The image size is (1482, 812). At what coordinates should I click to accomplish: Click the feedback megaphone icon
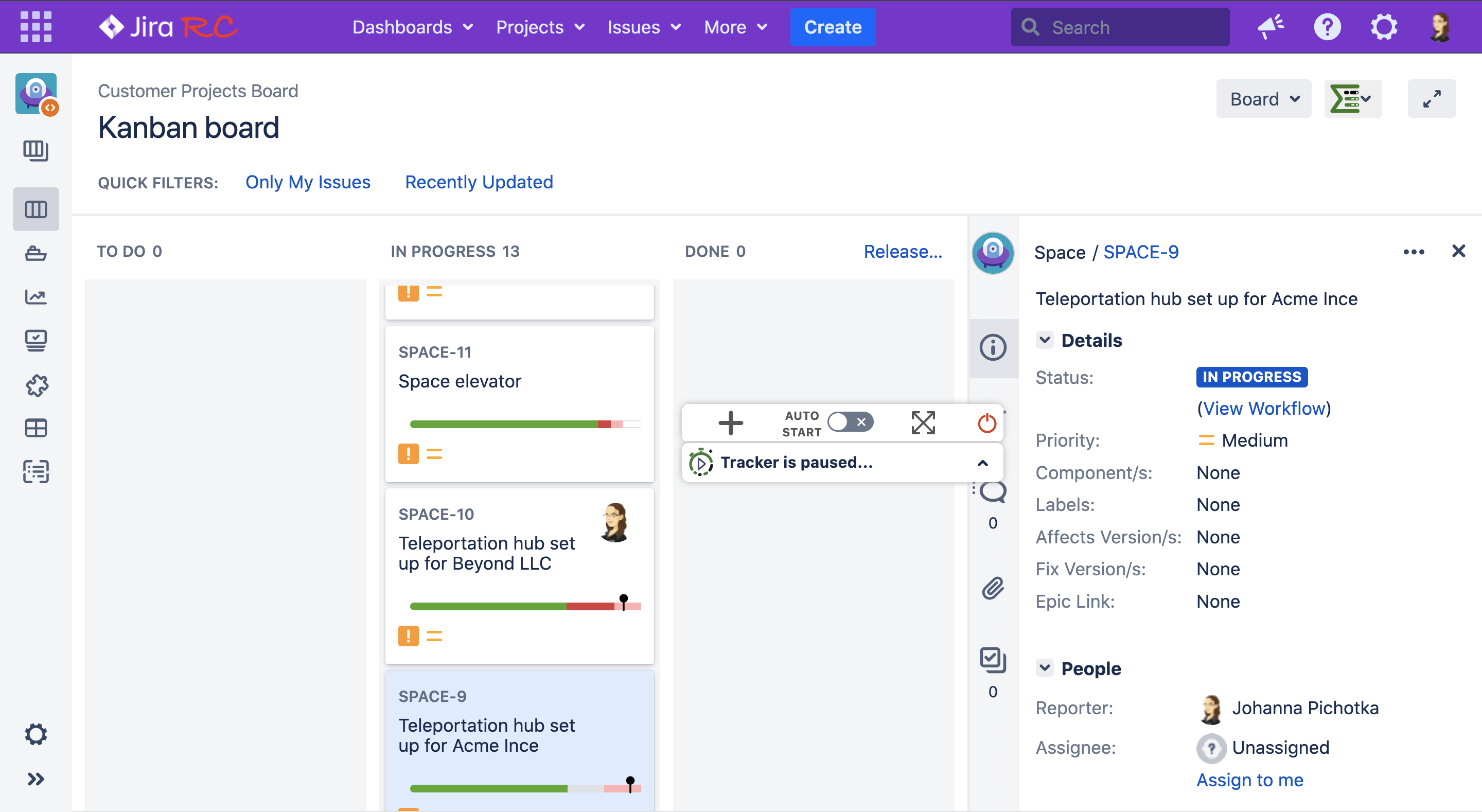(1271, 27)
